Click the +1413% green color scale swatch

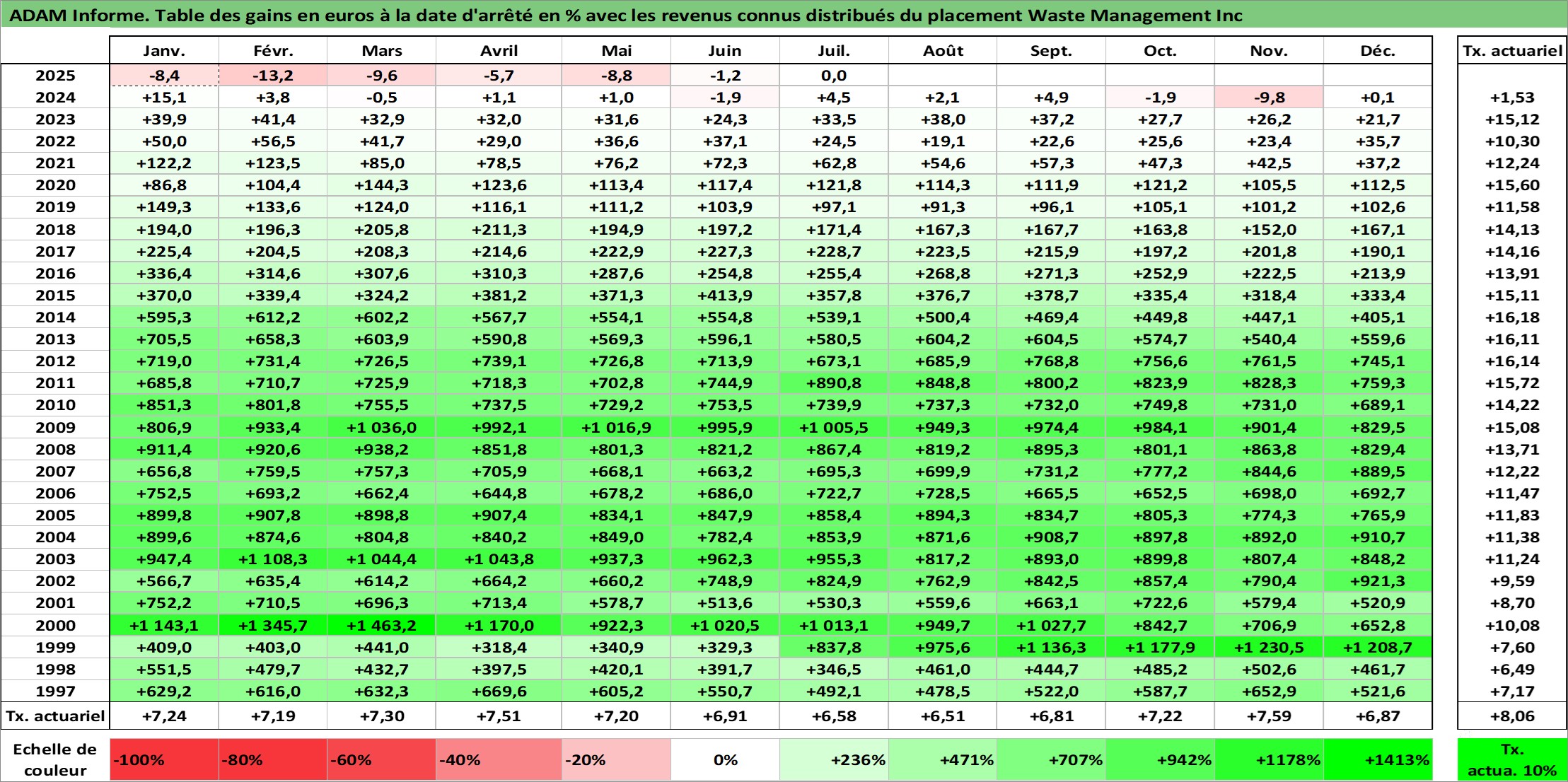coord(1378,760)
